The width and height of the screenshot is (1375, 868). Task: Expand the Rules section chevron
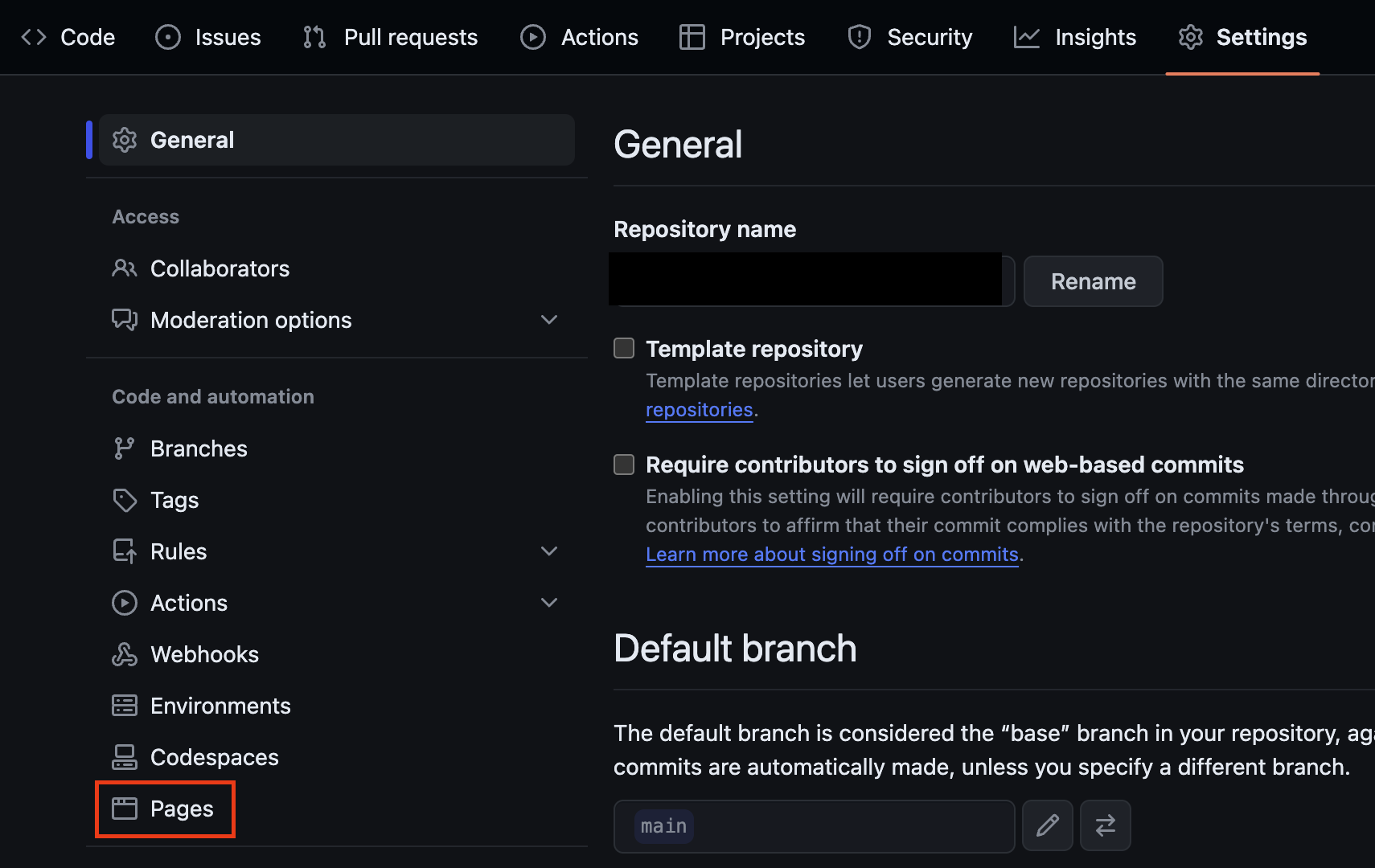[x=549, y=551]
